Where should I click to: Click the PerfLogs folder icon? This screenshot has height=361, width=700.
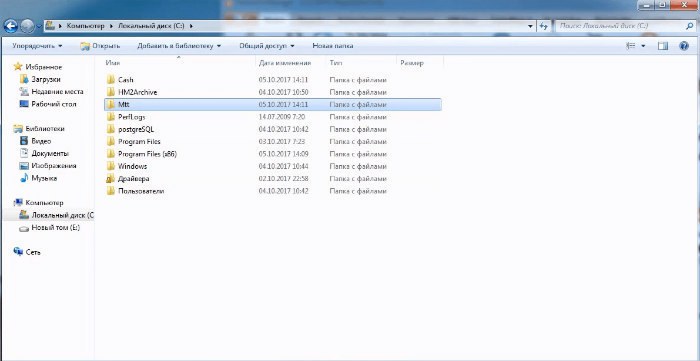pyautogui.click(x=111, y=117)
